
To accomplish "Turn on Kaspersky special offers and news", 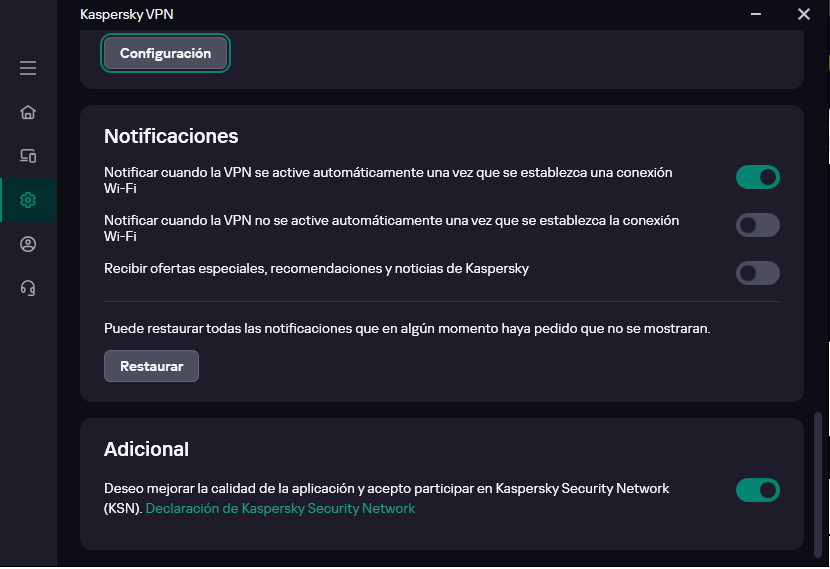I will click(x=757, y=273).
